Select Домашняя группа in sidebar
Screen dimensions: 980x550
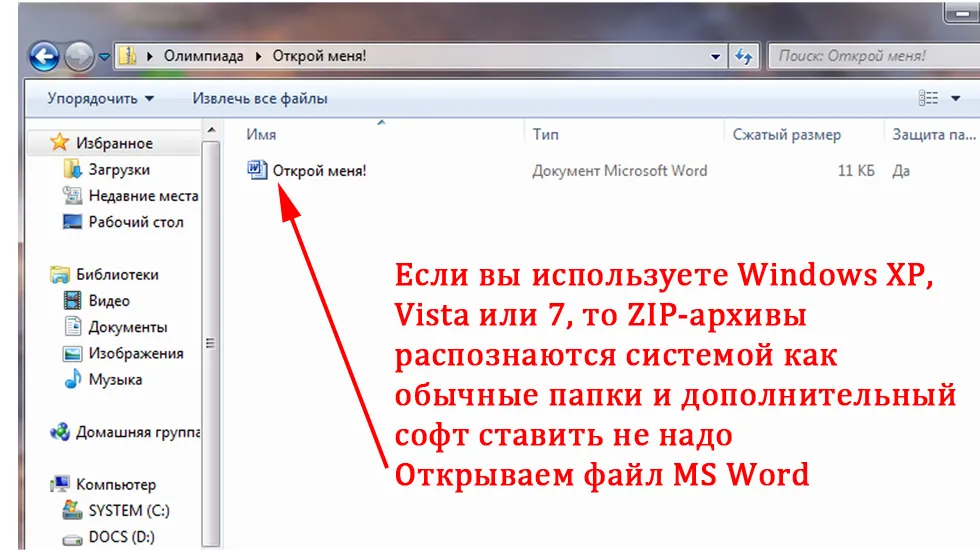[x=138, y=432]
